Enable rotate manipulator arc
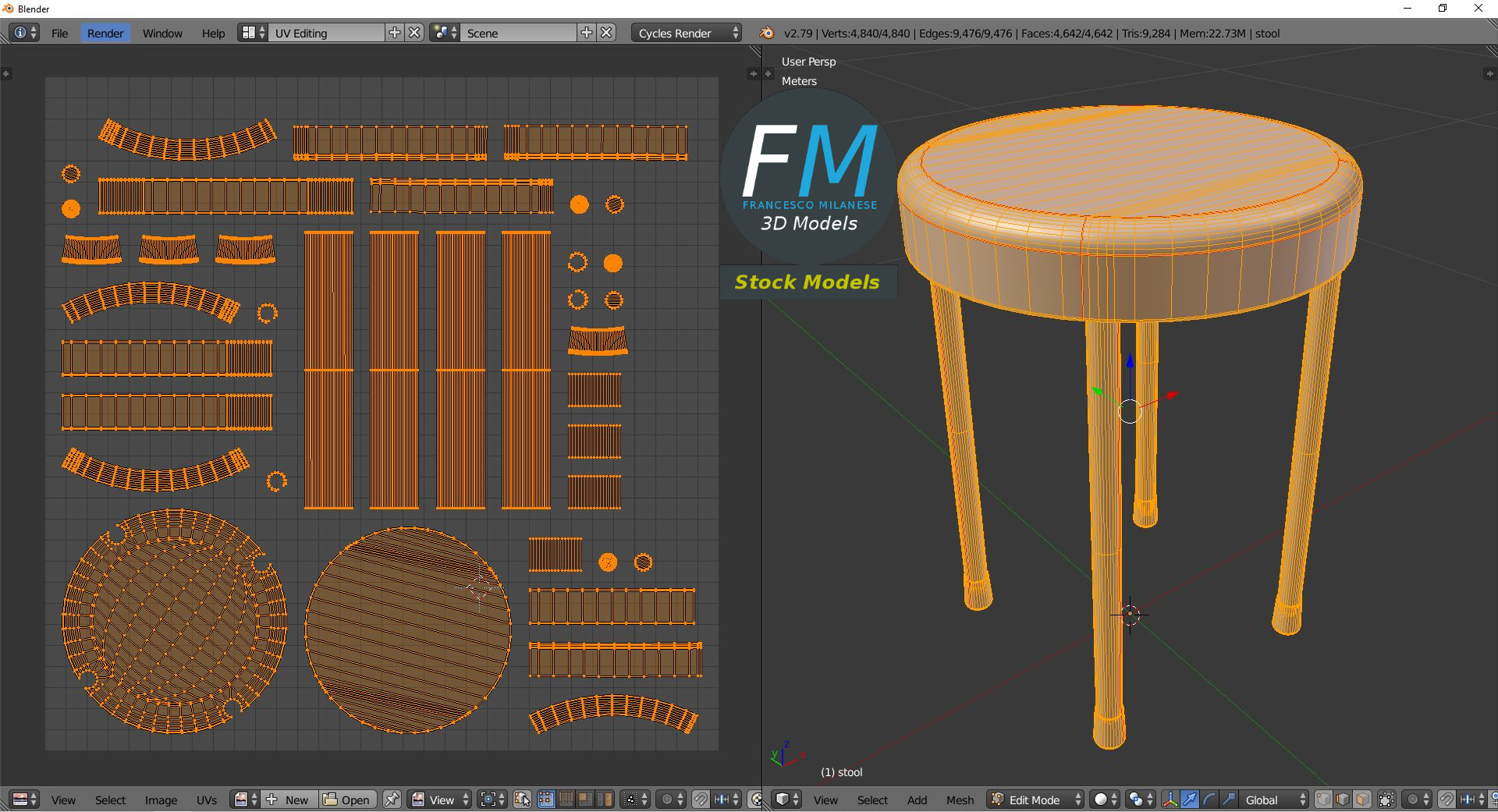The image size is (1498, 812). [x=1209, y=800]
